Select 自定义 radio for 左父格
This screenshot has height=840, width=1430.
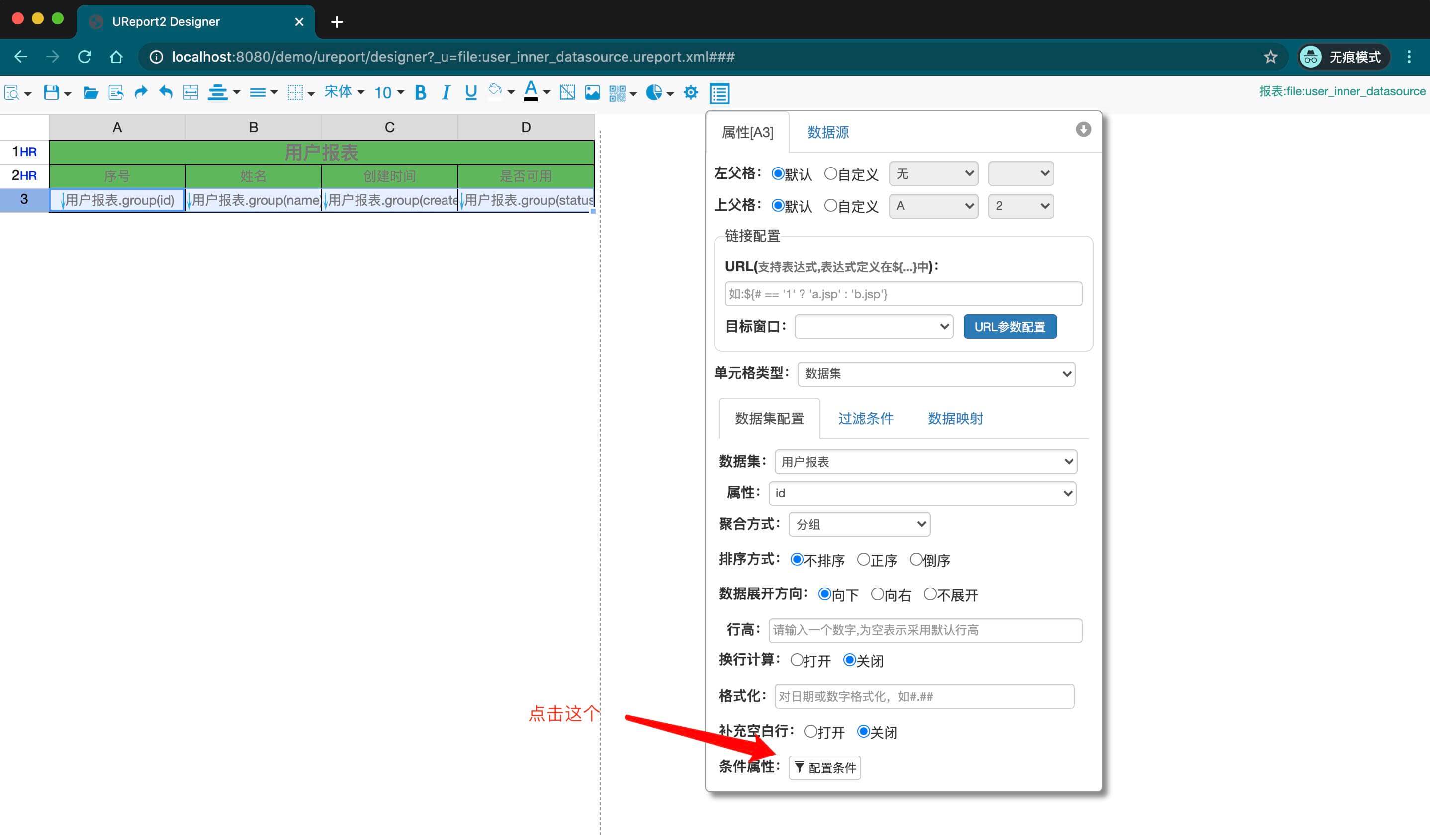point(830,174)
